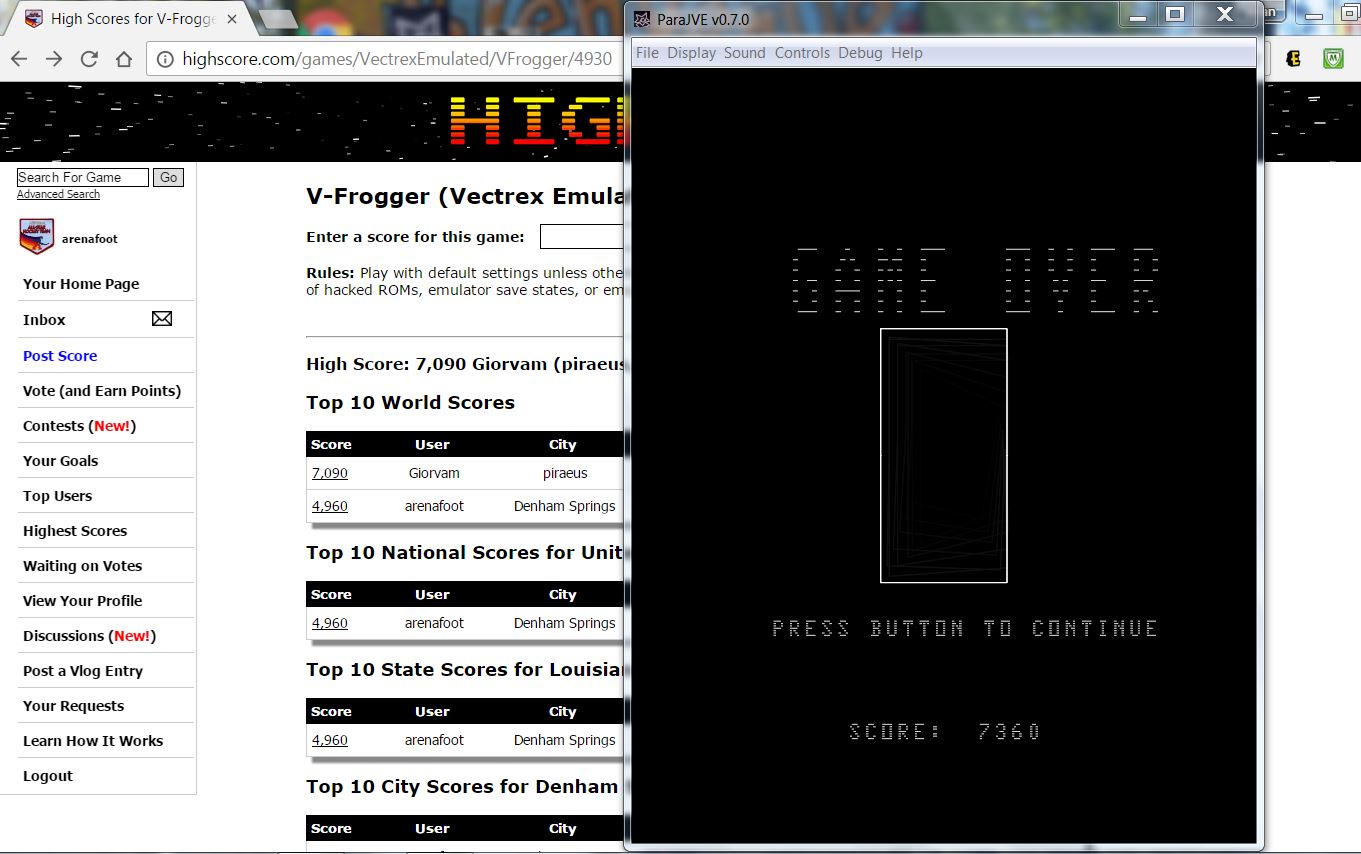Open the 7,090 score link by Giorvam
Viewport: 1361px width, 854px height.
tap(330, 473)
